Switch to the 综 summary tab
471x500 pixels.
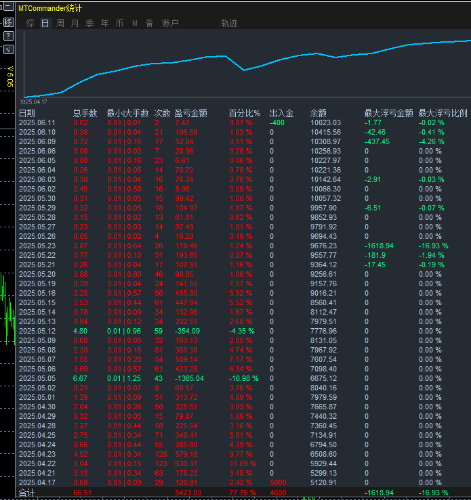point(30,23)
